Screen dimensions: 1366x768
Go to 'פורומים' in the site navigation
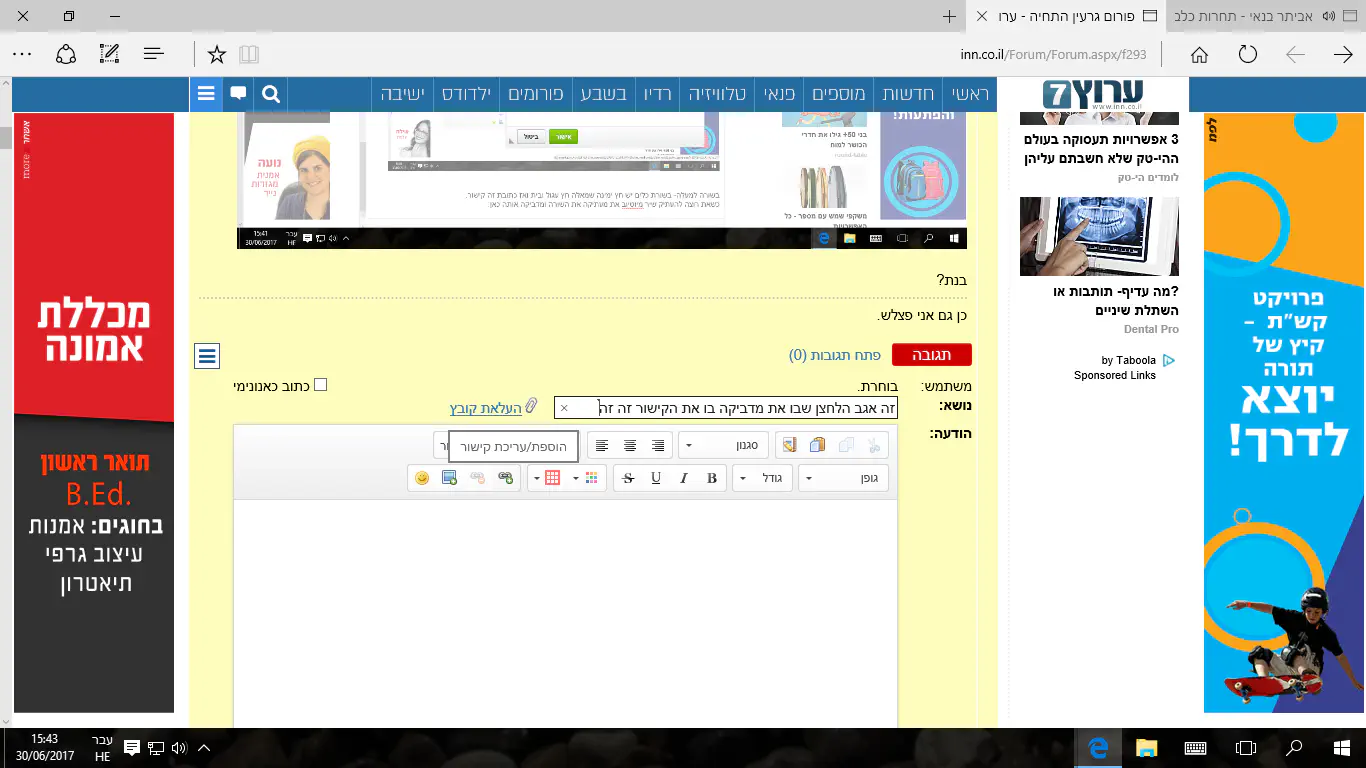pyautogui.click(x=536, y=94)
